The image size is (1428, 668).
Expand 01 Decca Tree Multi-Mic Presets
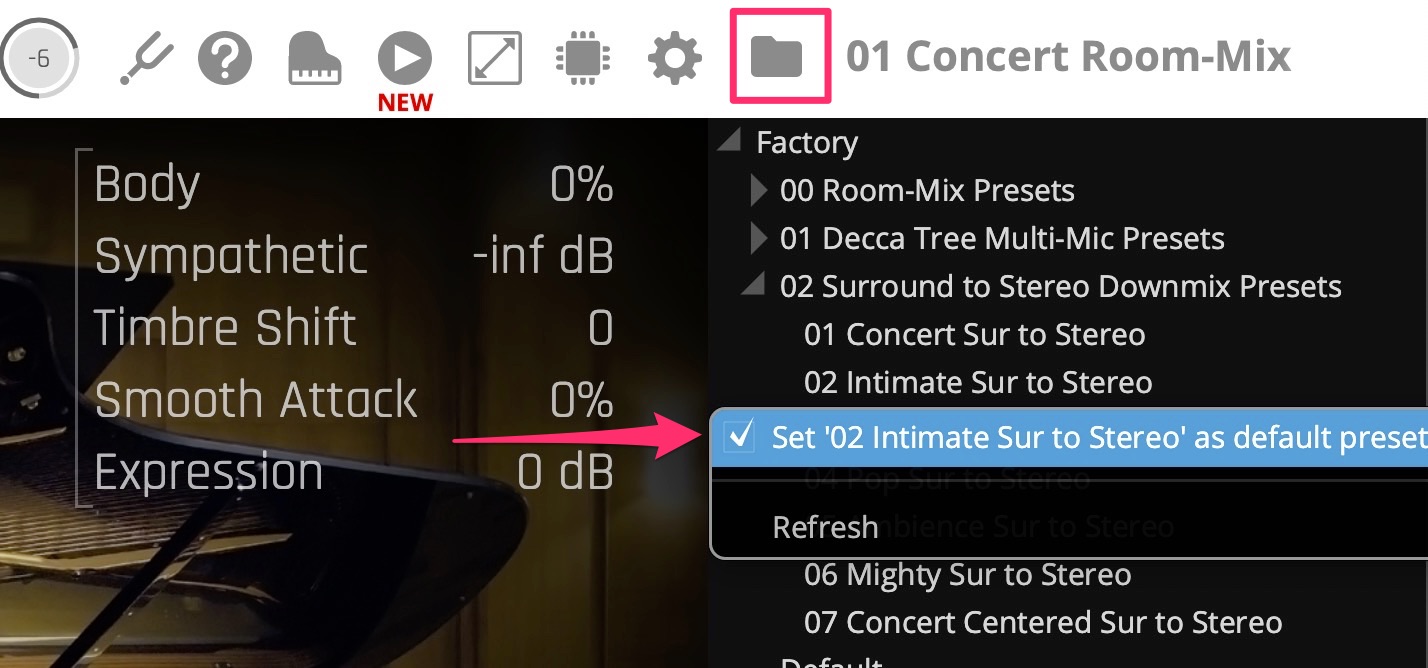pos(760,238)
